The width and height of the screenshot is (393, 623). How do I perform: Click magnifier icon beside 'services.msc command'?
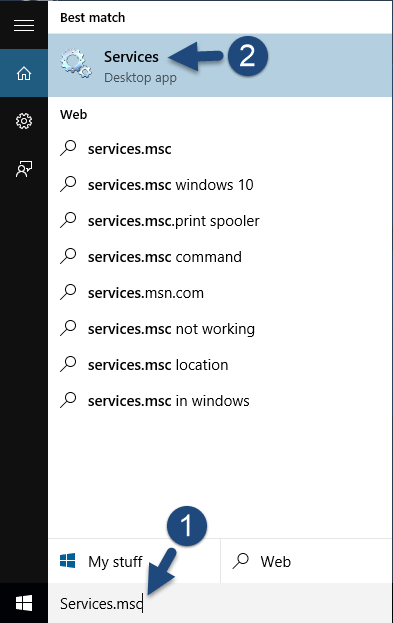tap(68, 256)
